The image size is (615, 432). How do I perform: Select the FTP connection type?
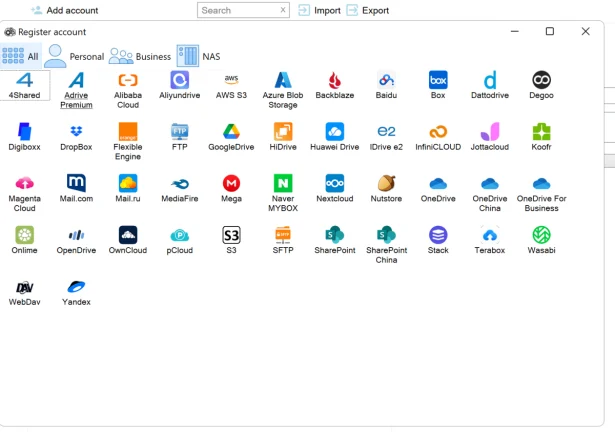point(180,137)
